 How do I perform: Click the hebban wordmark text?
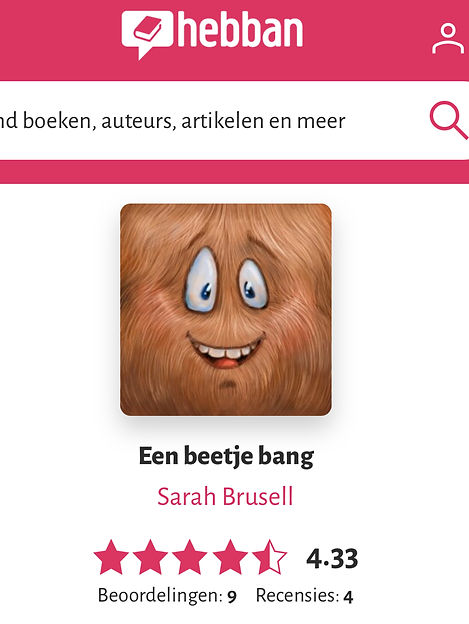pyautogui.click(x=240, y=29)
